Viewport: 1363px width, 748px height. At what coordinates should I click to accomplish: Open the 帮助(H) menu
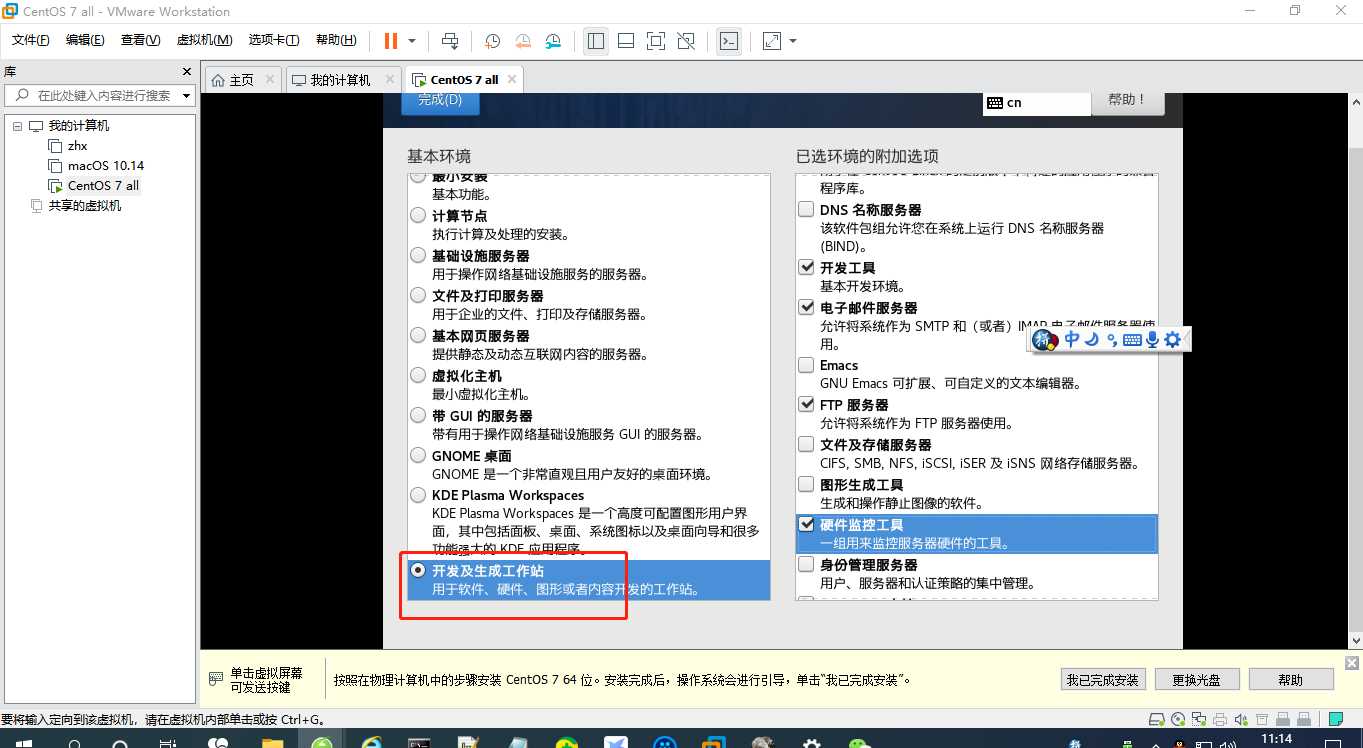click(336, 40)
